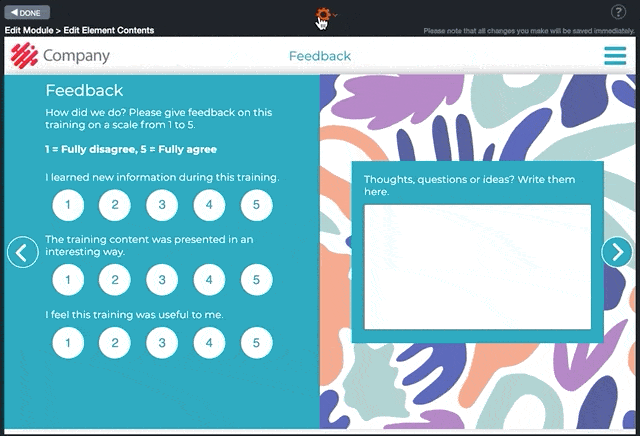This screenshot has height=436, width=640.
Task: Rate 2 for training was useful
Action: pyautogui.click(x=115, y=343)
